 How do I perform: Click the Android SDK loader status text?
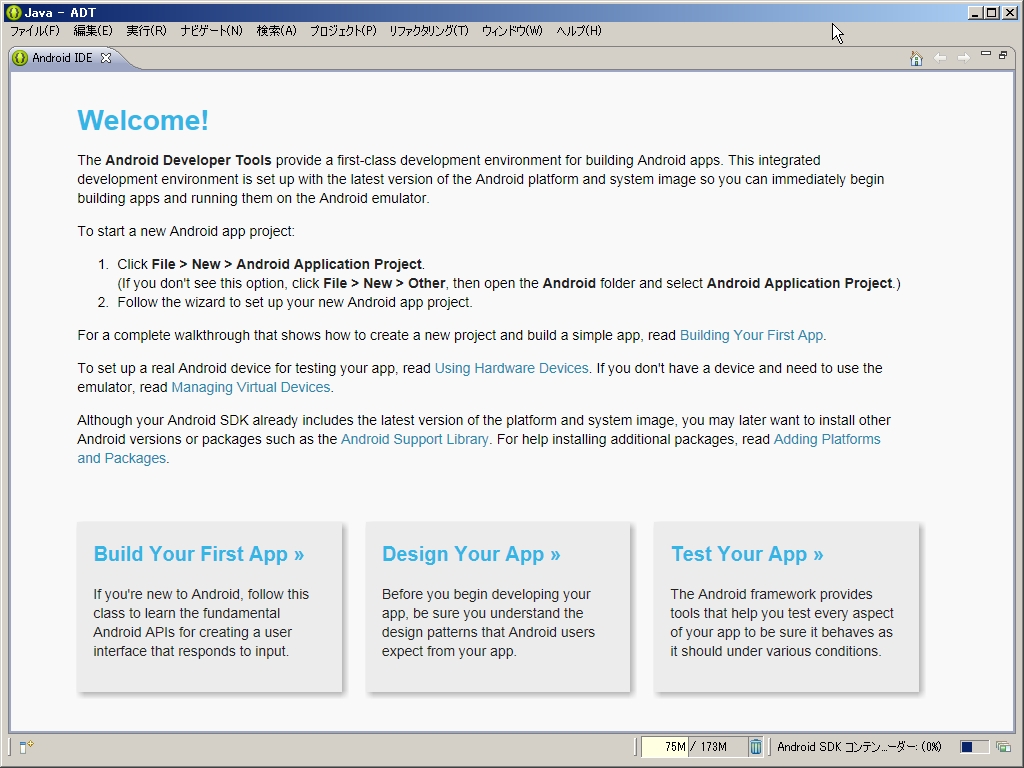coord(859,746)
